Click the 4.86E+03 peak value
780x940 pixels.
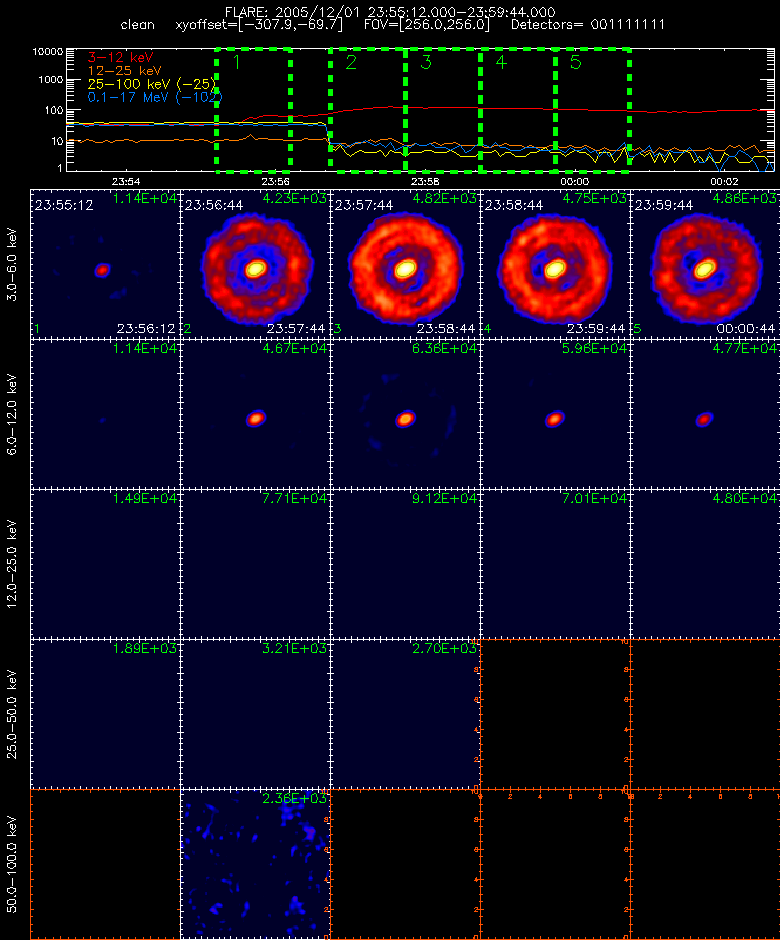click(744, 198)
